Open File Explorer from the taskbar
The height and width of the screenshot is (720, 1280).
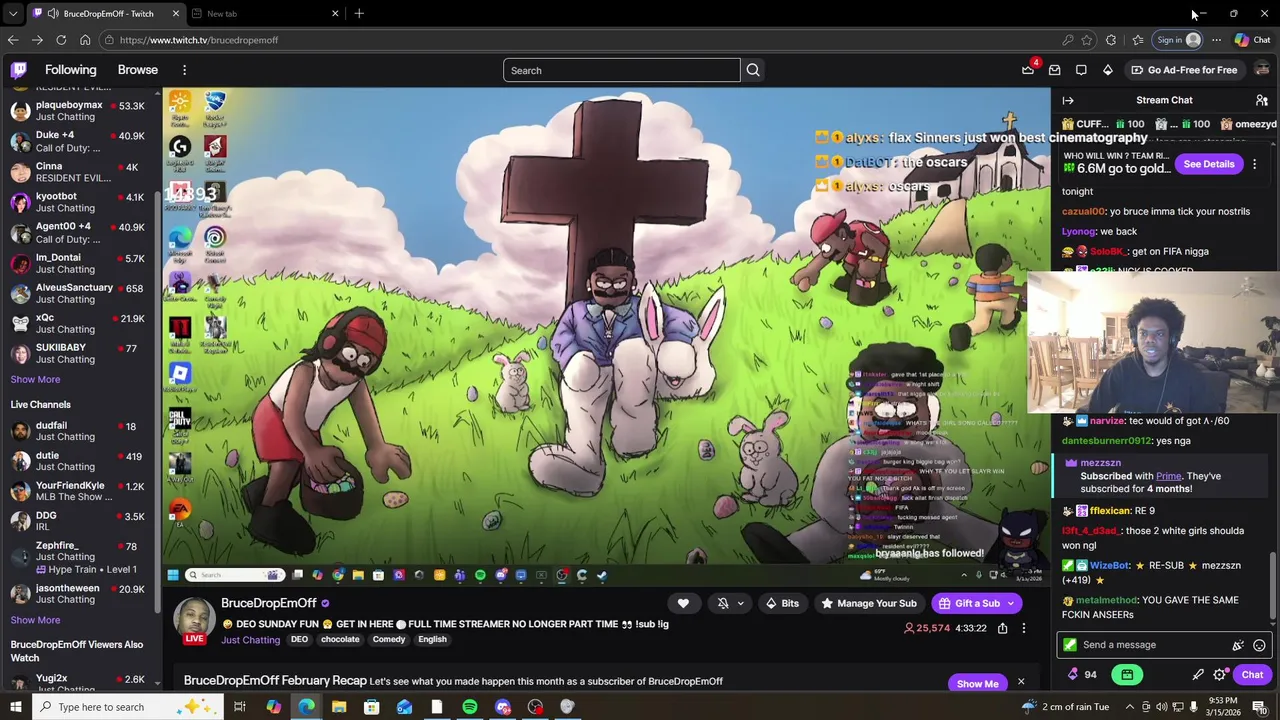tap(339, 707)
